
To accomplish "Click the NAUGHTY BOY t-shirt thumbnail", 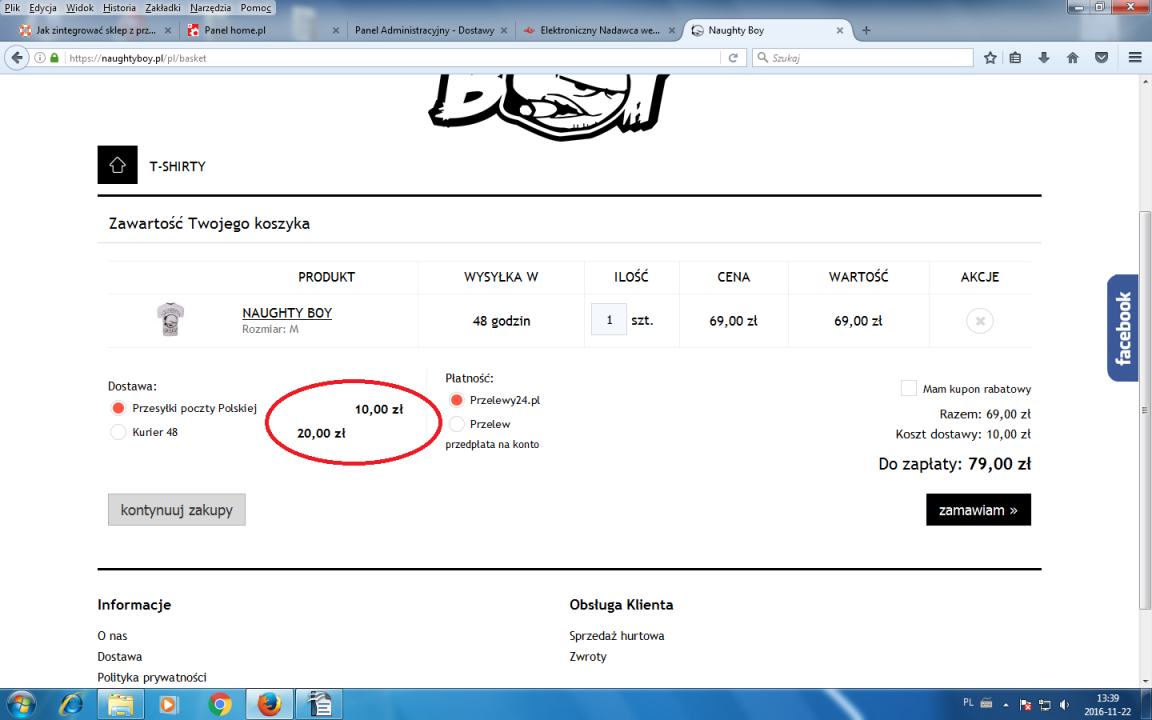I will [170, 320].
